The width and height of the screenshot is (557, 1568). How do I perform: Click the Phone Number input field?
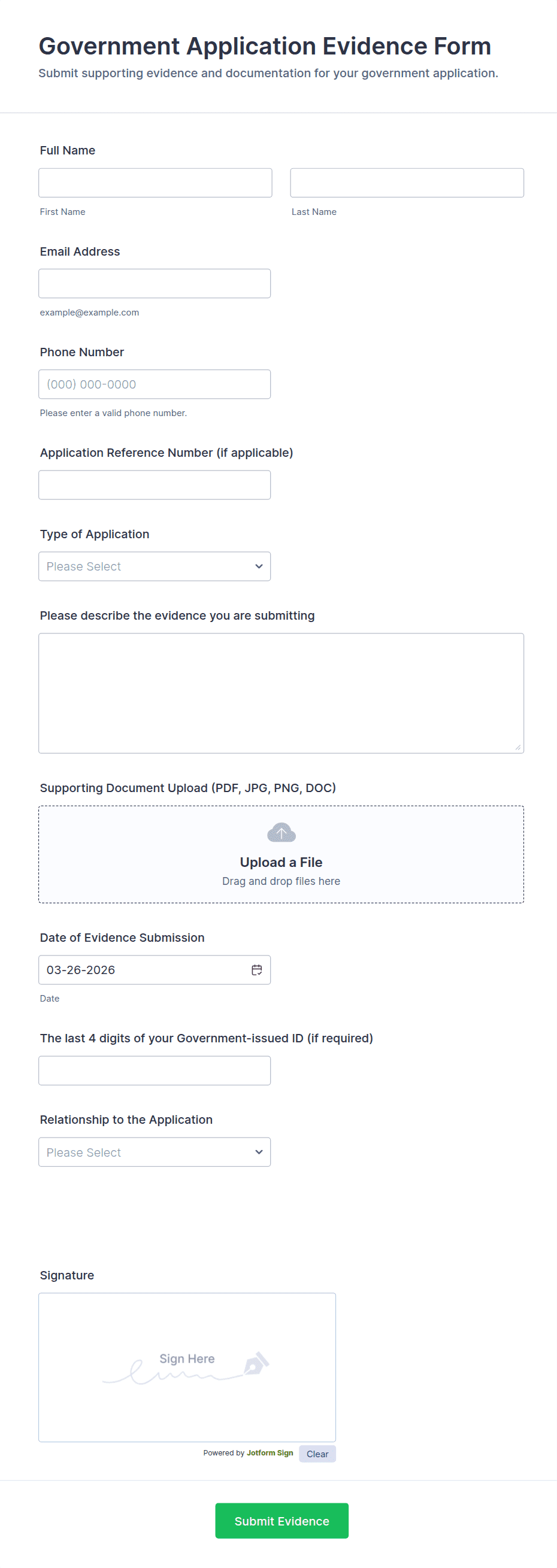155,384
